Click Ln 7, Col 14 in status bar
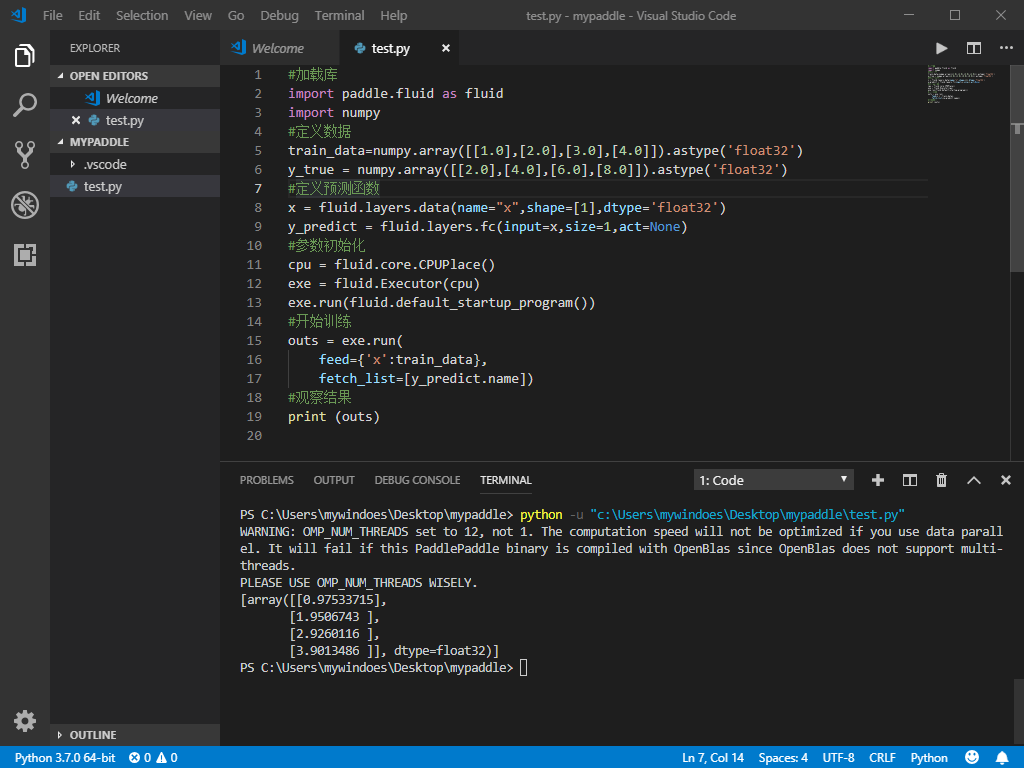 click(x=712, y=758)
